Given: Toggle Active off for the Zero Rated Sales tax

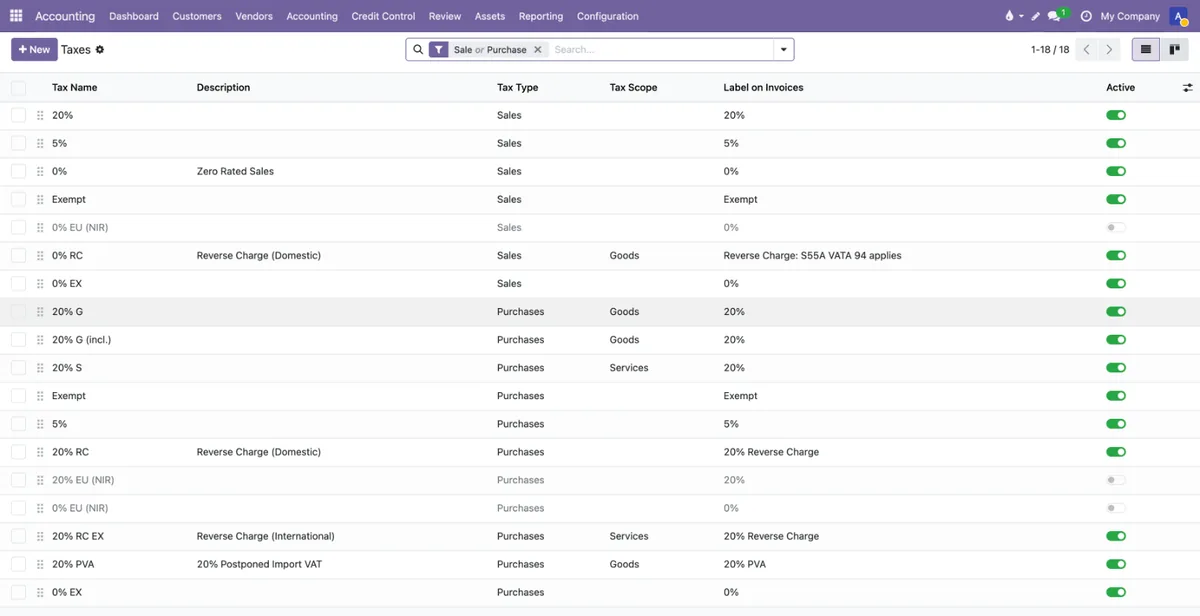Looking at the screenshot, I should coord(1116,171).
